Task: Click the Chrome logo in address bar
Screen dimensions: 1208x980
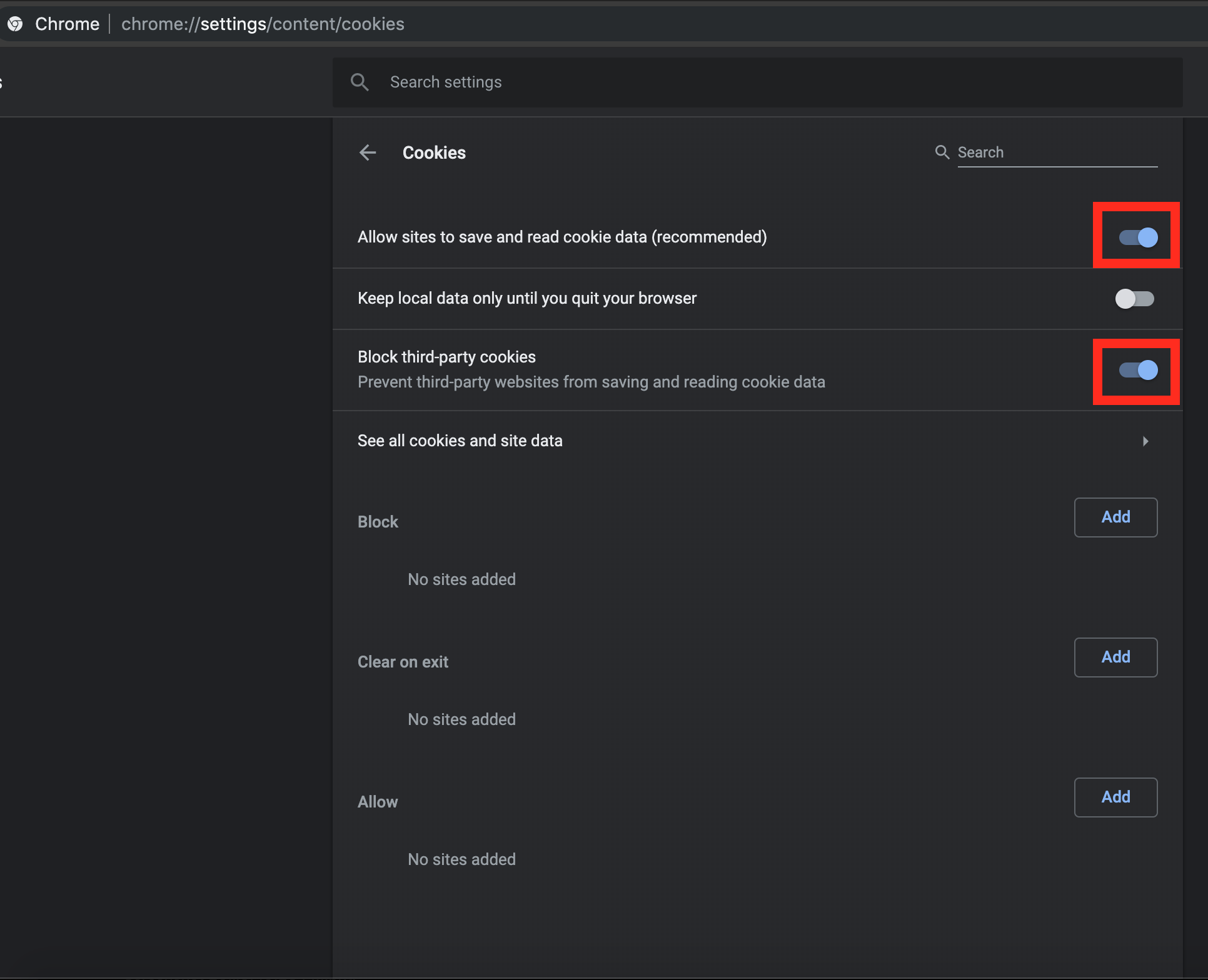Action: tap(15, 24)
